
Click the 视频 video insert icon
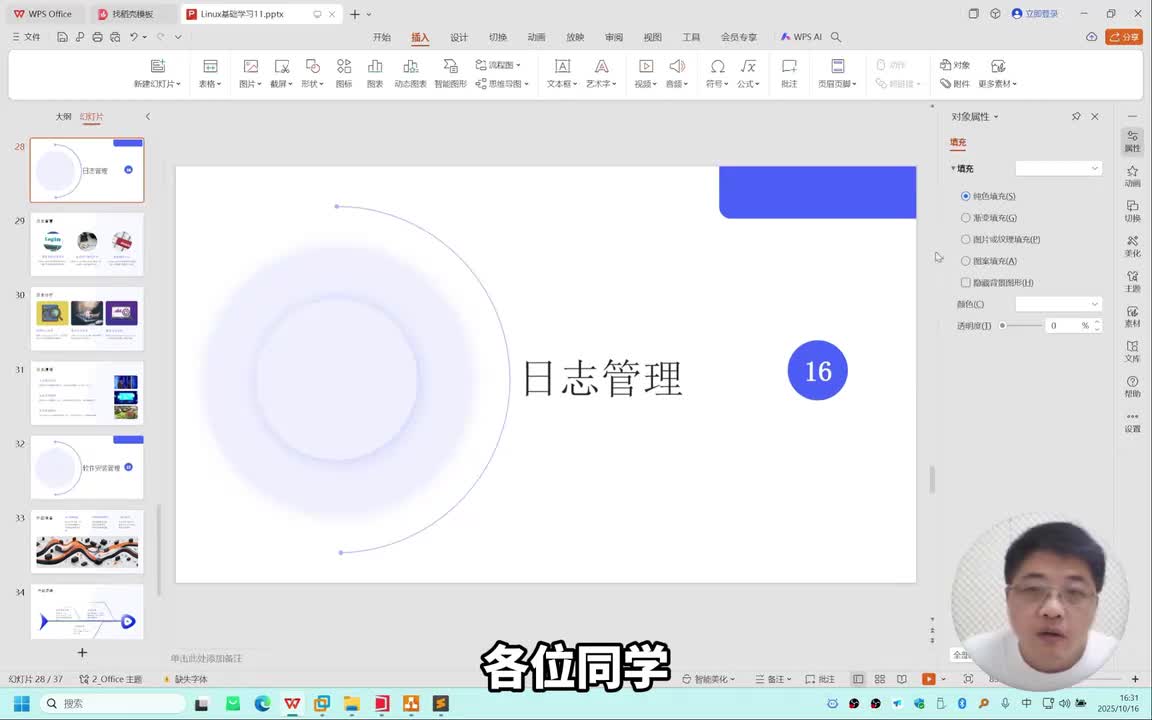[646, 67]
